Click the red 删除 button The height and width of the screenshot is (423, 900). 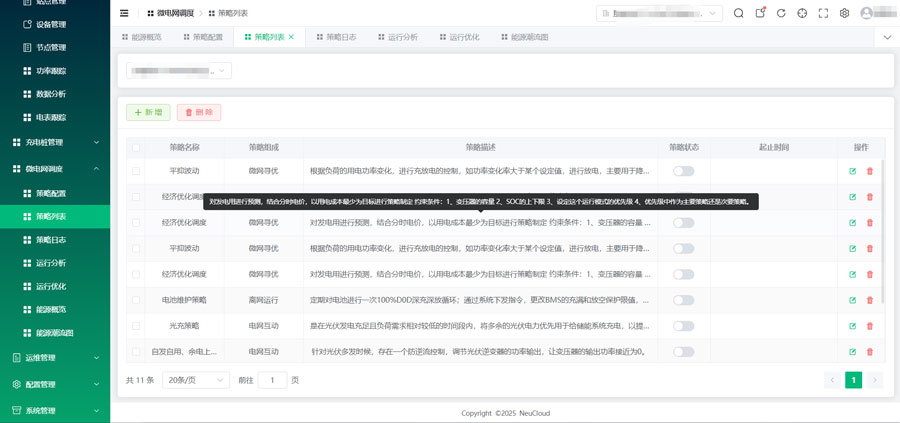point(199,112)
